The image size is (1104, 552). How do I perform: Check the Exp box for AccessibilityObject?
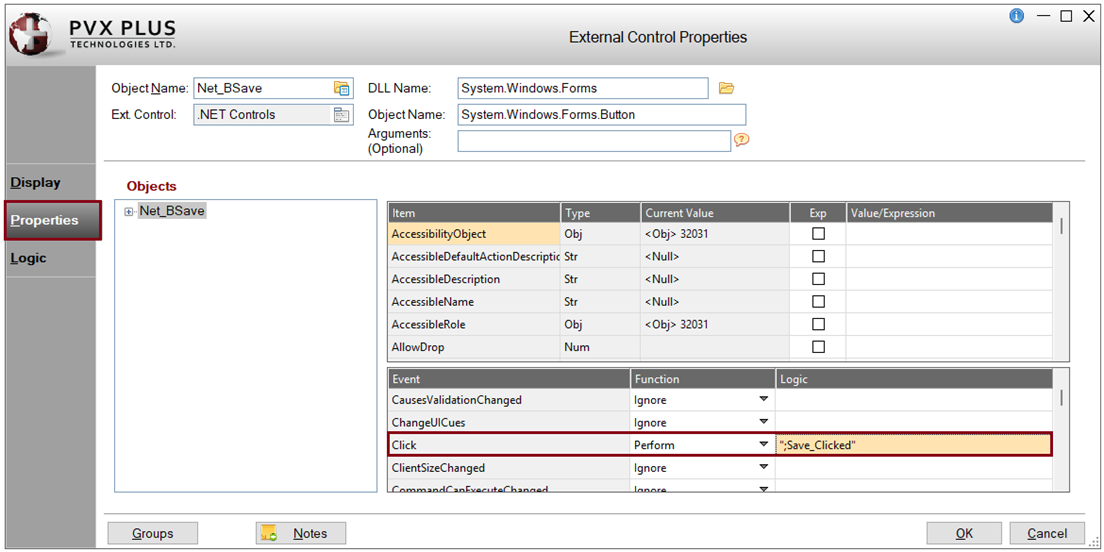[818, 234]
